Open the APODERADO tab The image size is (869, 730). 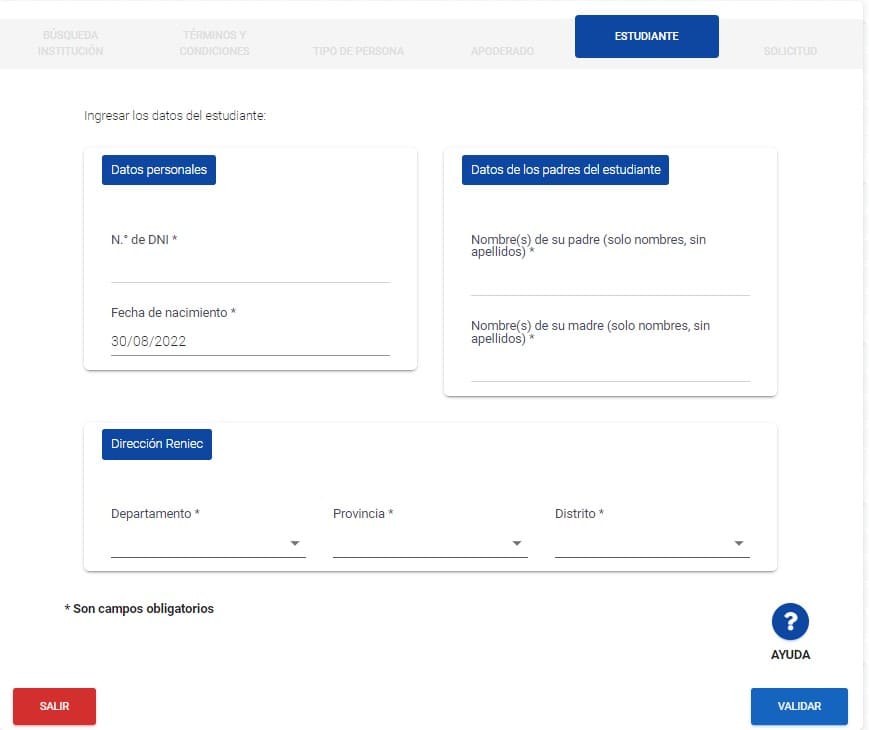pyautogui.click(x=502, y=50)
